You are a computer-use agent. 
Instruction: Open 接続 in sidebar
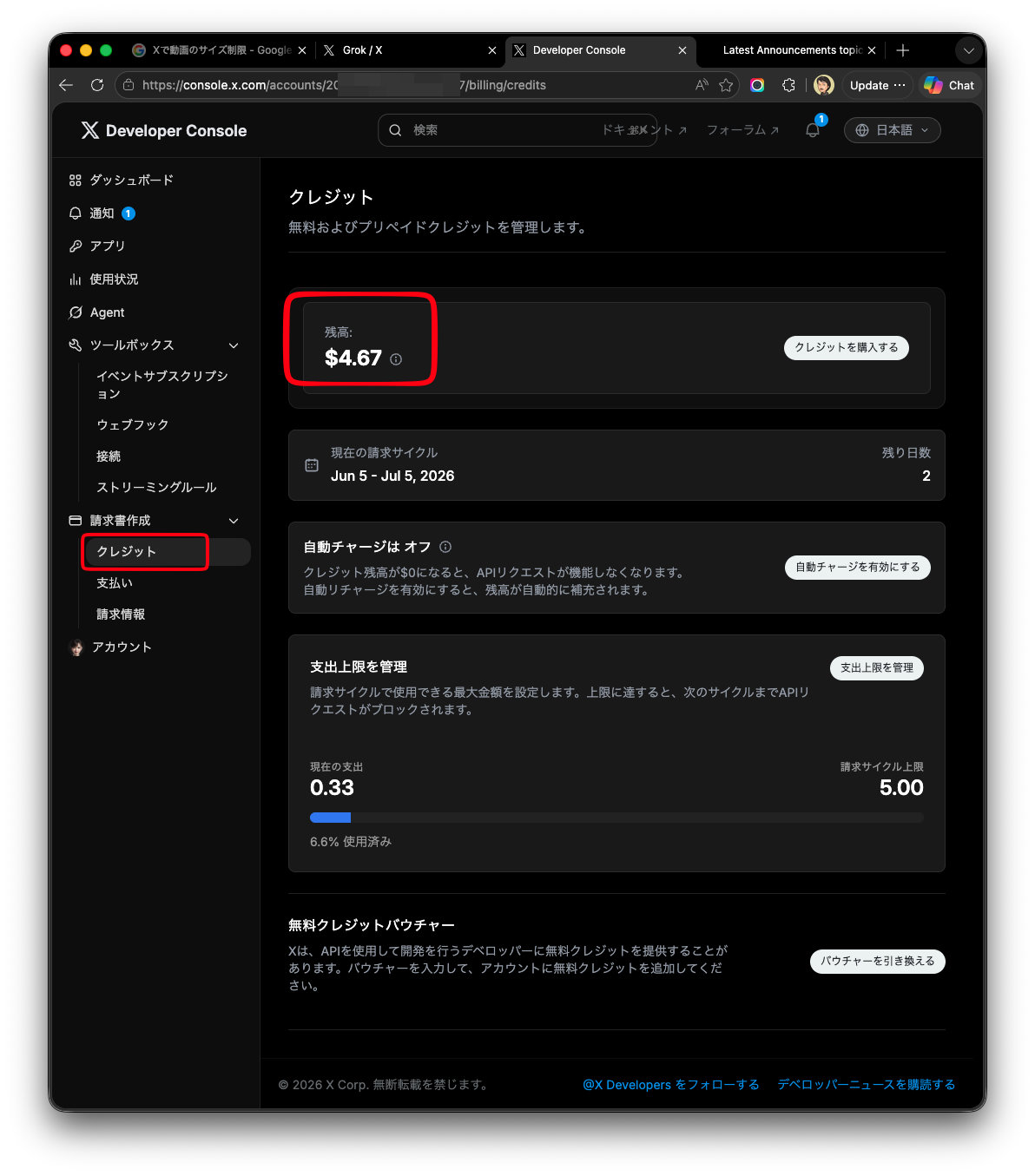click(x=109, y=456)
